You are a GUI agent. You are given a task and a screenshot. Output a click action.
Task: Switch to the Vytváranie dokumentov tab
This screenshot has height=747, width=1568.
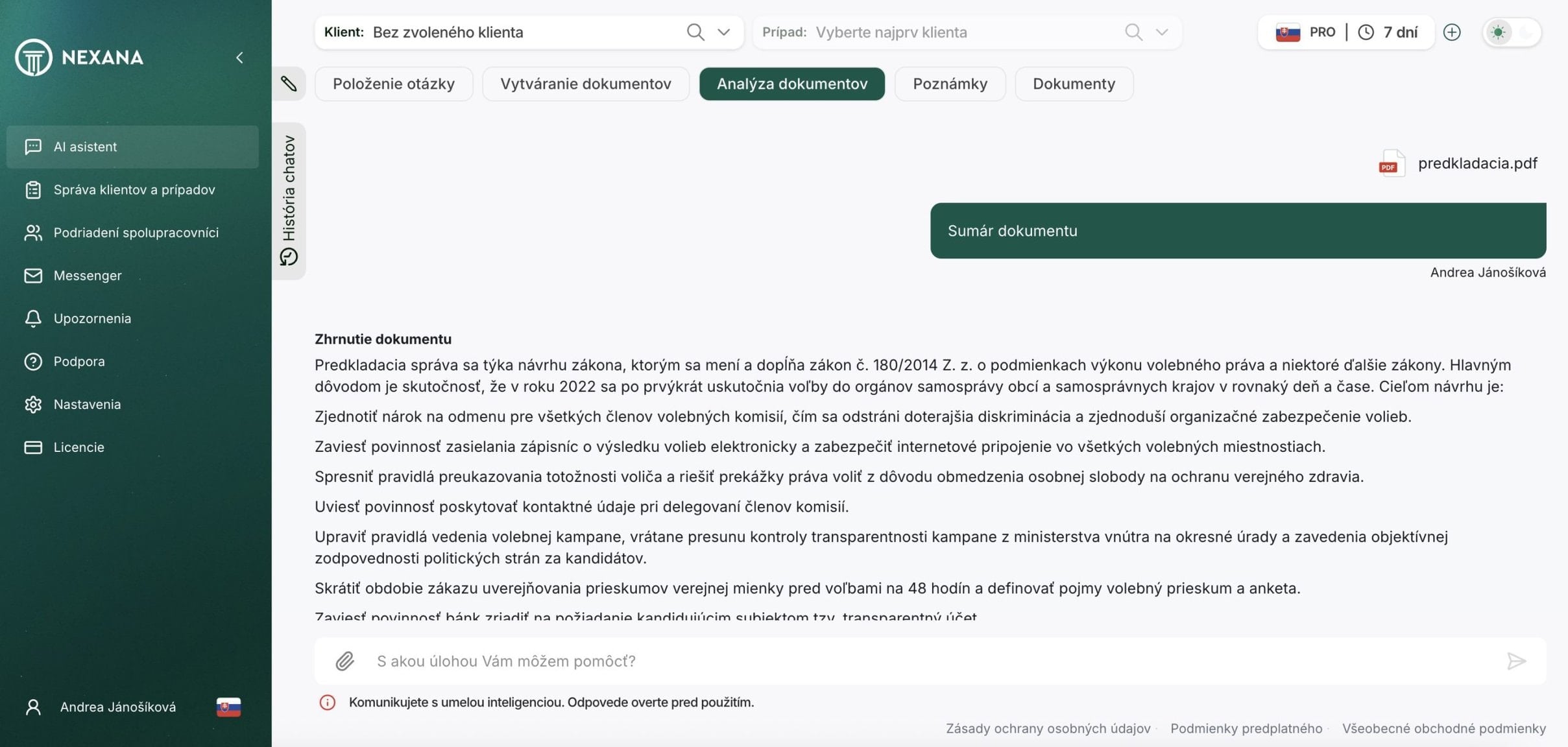(585, 84)
